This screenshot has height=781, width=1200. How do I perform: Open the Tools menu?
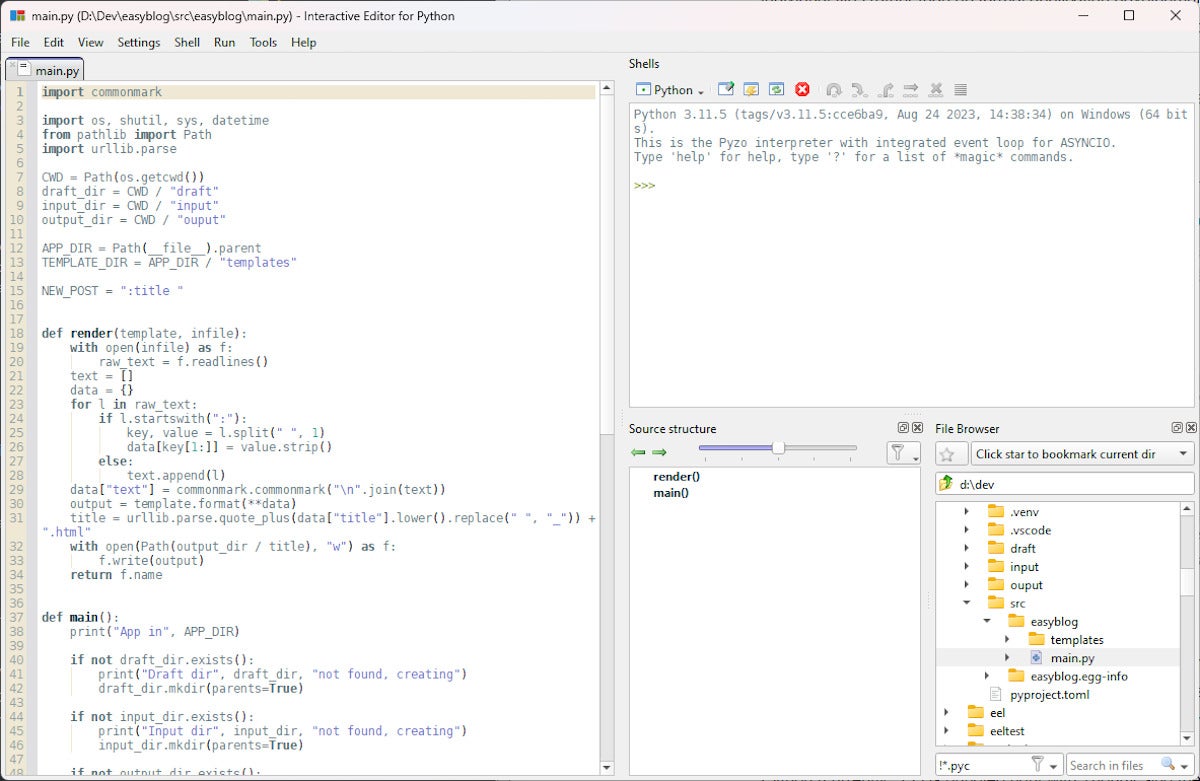263,42
